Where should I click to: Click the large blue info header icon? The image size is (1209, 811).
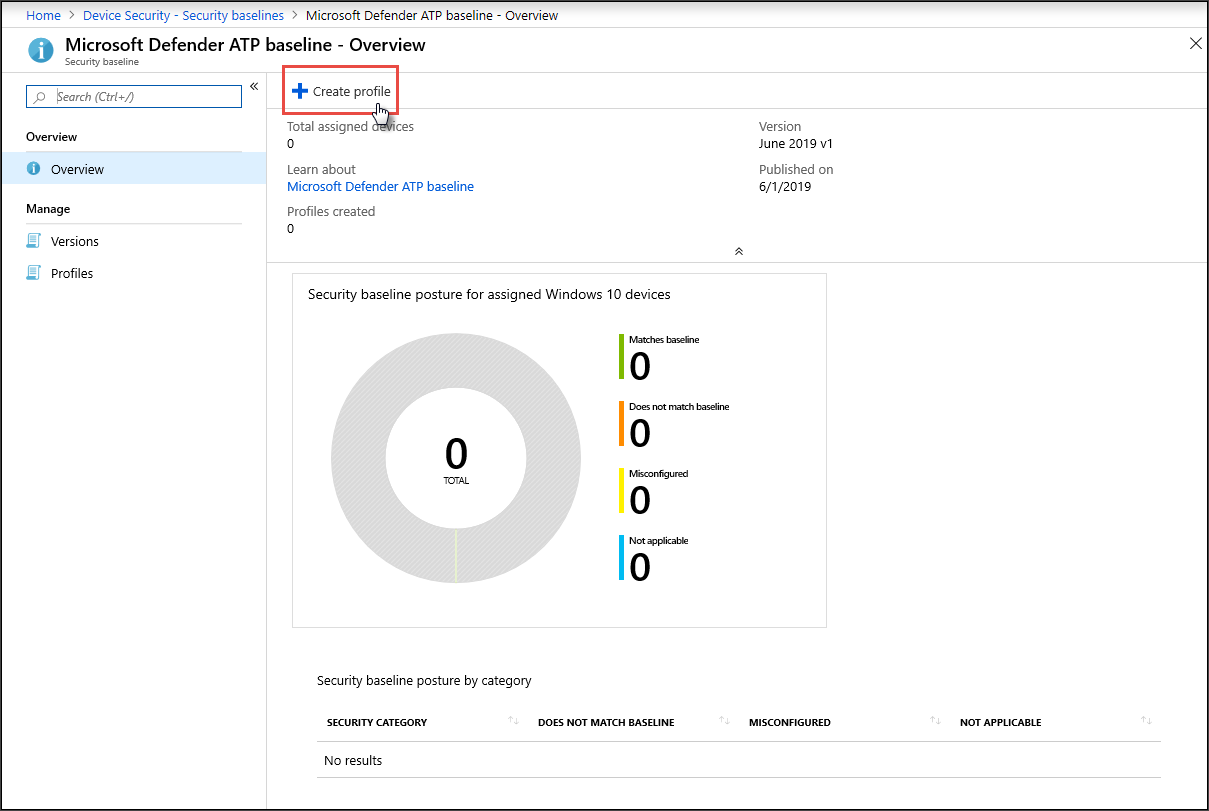pyautogui.click(x=41, y=50)
